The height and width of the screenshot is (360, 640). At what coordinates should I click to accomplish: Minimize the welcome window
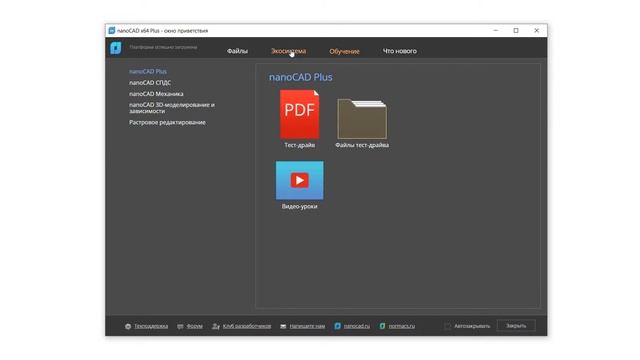pos(496,31)
